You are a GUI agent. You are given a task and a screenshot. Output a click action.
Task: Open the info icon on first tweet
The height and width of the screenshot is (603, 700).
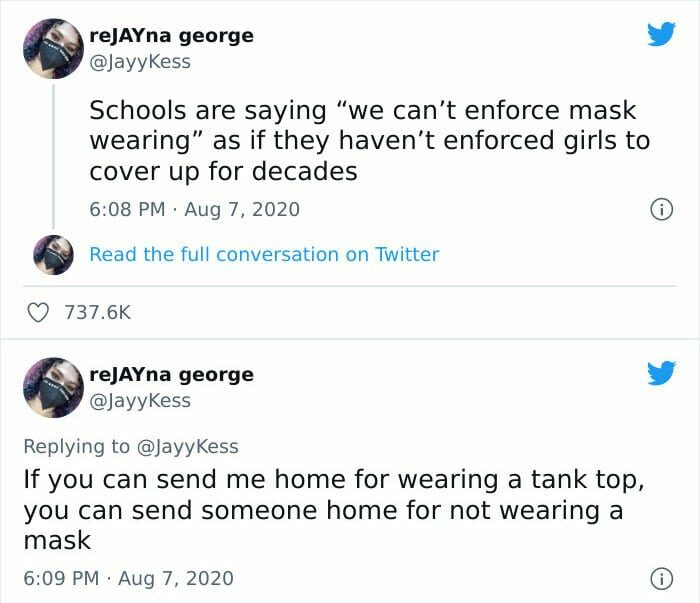tap(660, 210)
